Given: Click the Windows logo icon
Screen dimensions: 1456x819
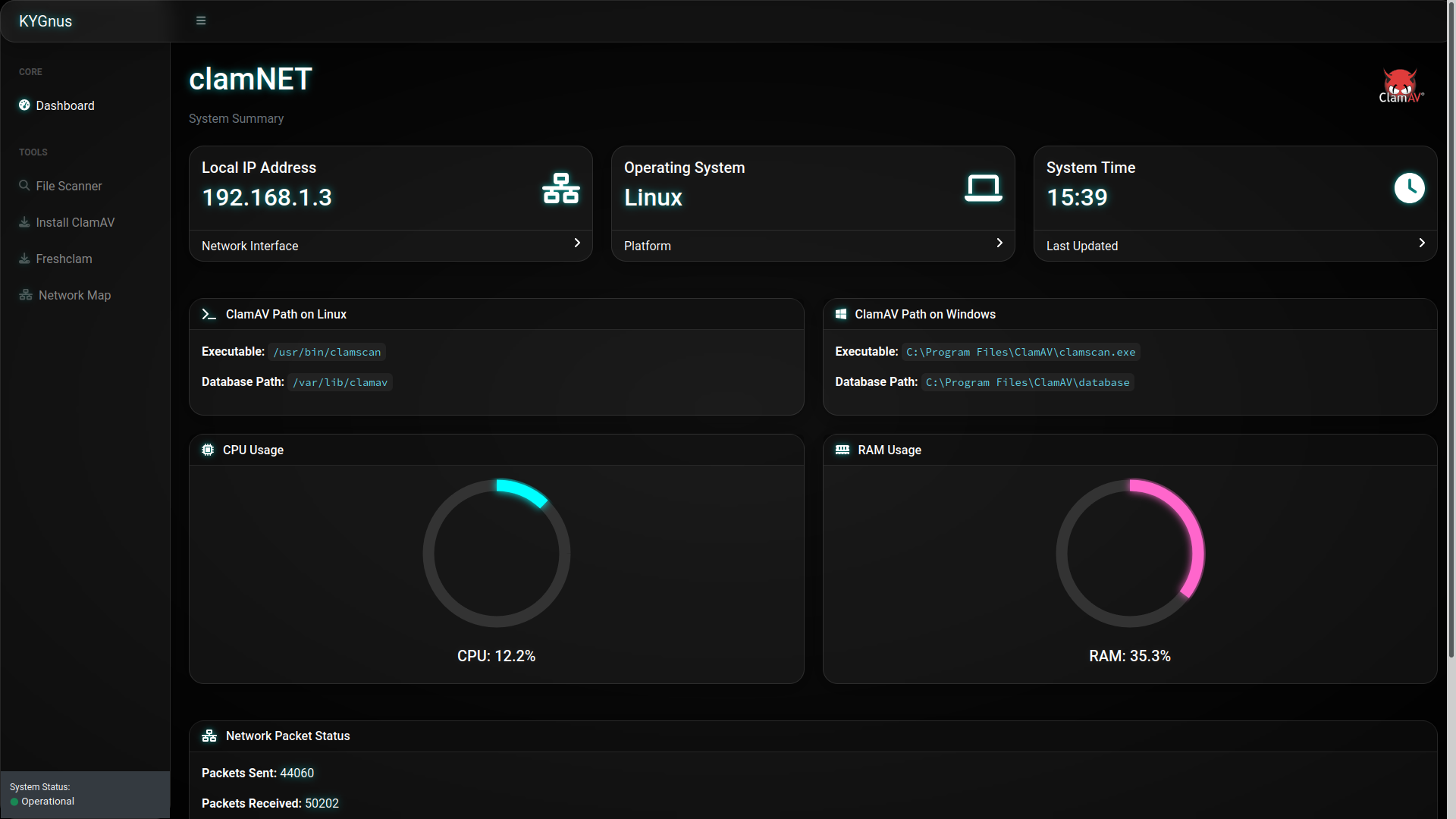Looking at the screenshot, I should click(x=841, y=314).
